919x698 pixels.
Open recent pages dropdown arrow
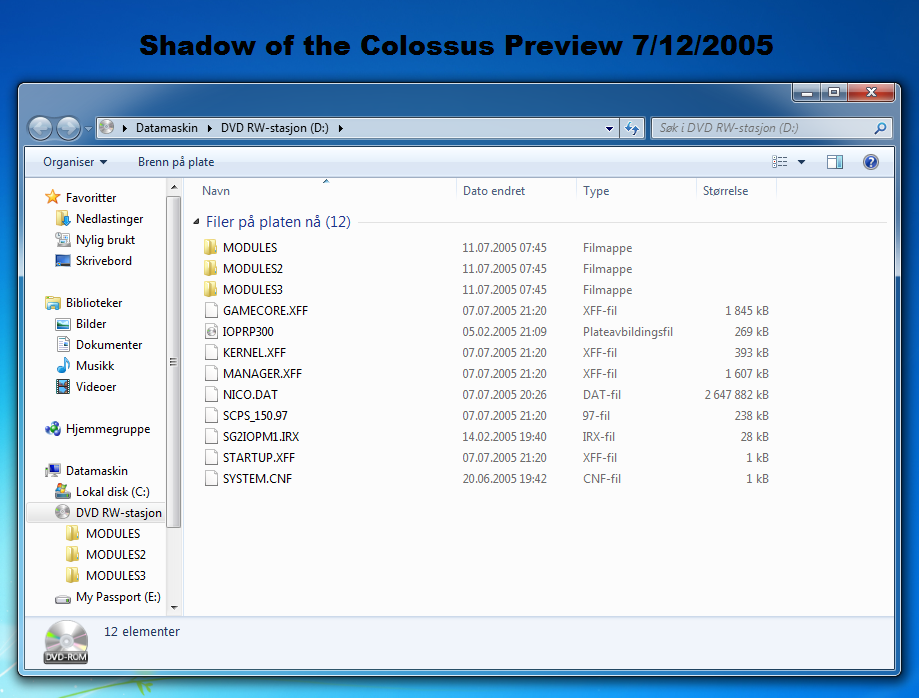click(88, 128)
